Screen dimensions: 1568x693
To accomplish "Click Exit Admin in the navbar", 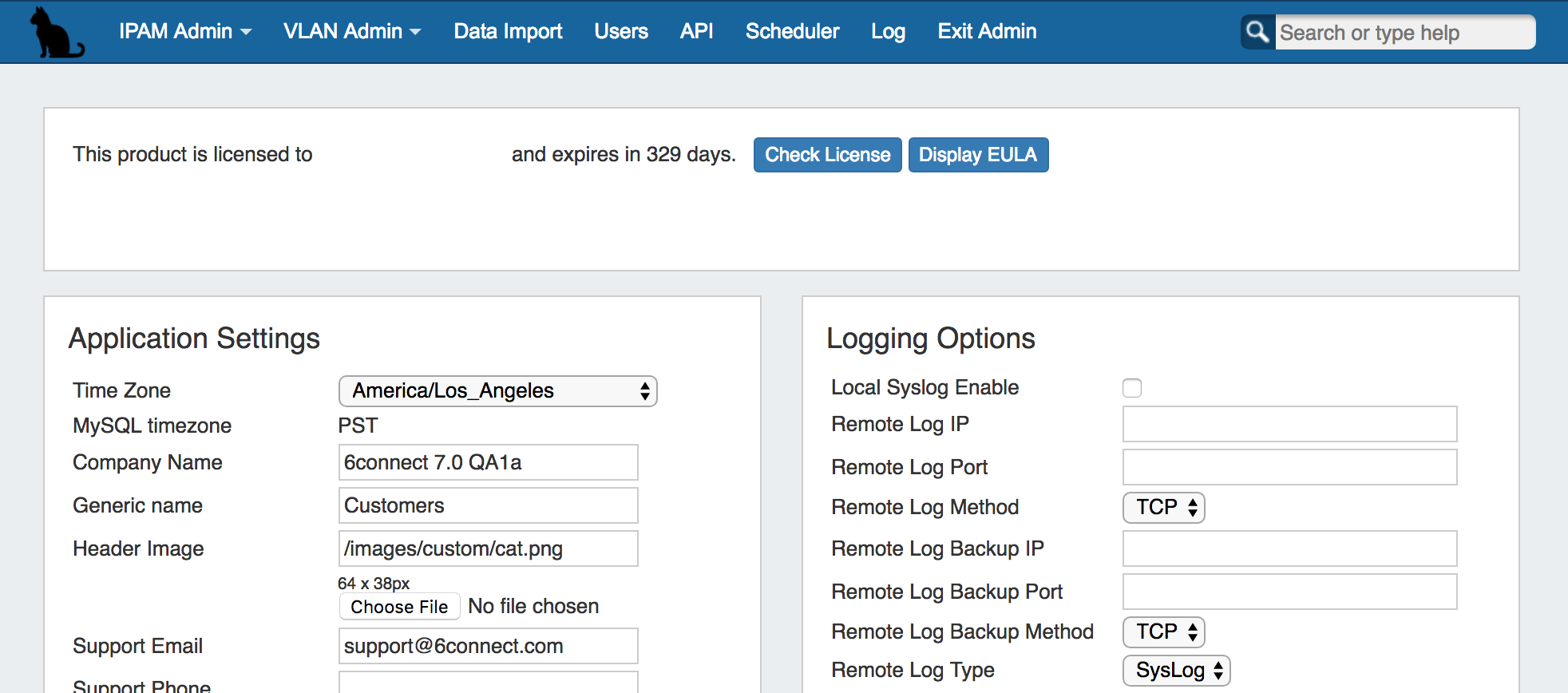I will [x=987, y=31].
